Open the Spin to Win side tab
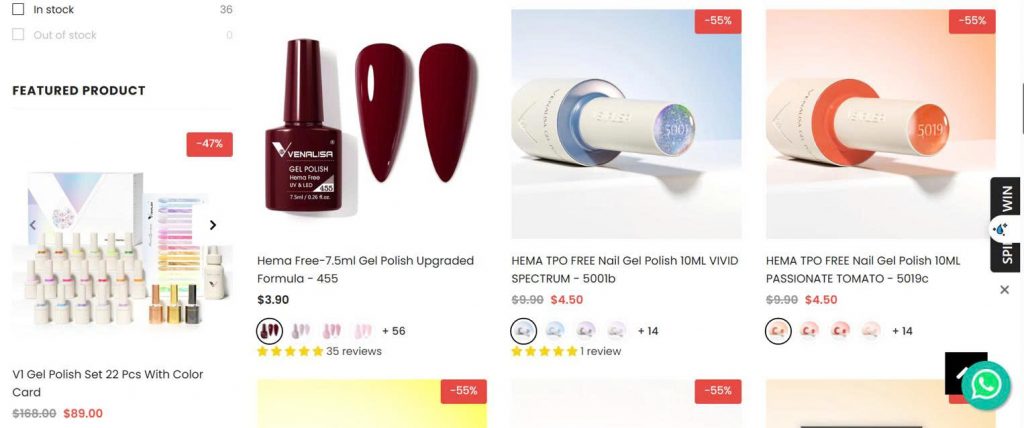Screen dimensions: 1024x428 [x=1006, y=224]
